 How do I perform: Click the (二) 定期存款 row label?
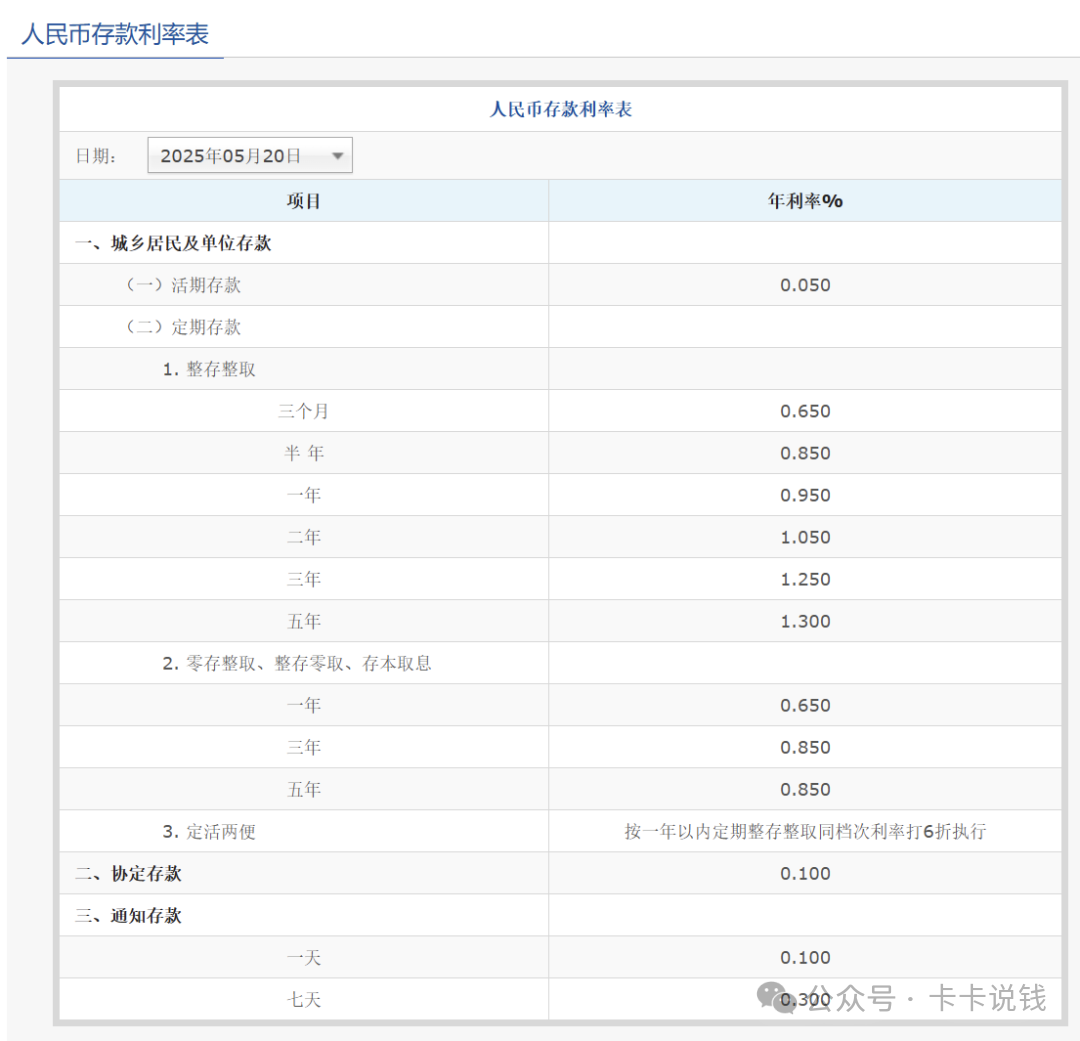point(183,327)
